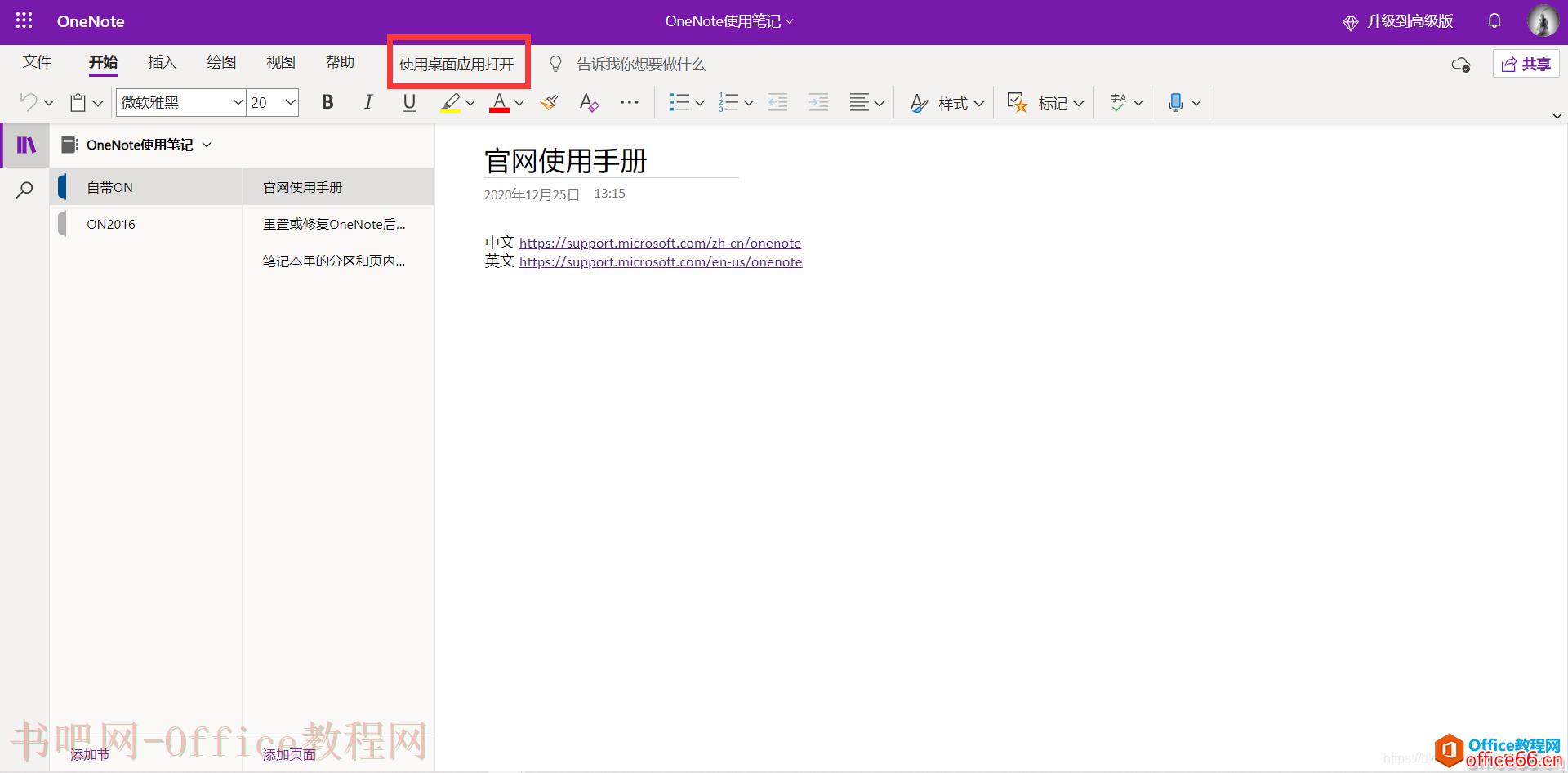Apply numbered list

pos(728,102)
